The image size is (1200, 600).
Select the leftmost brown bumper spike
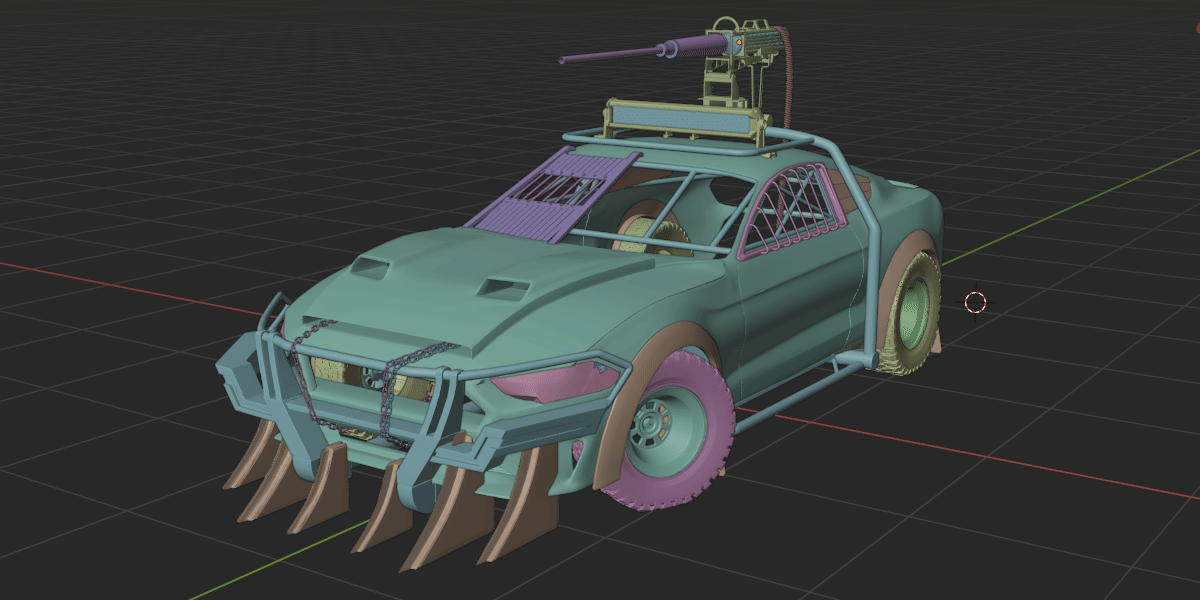tap(250, 455)
